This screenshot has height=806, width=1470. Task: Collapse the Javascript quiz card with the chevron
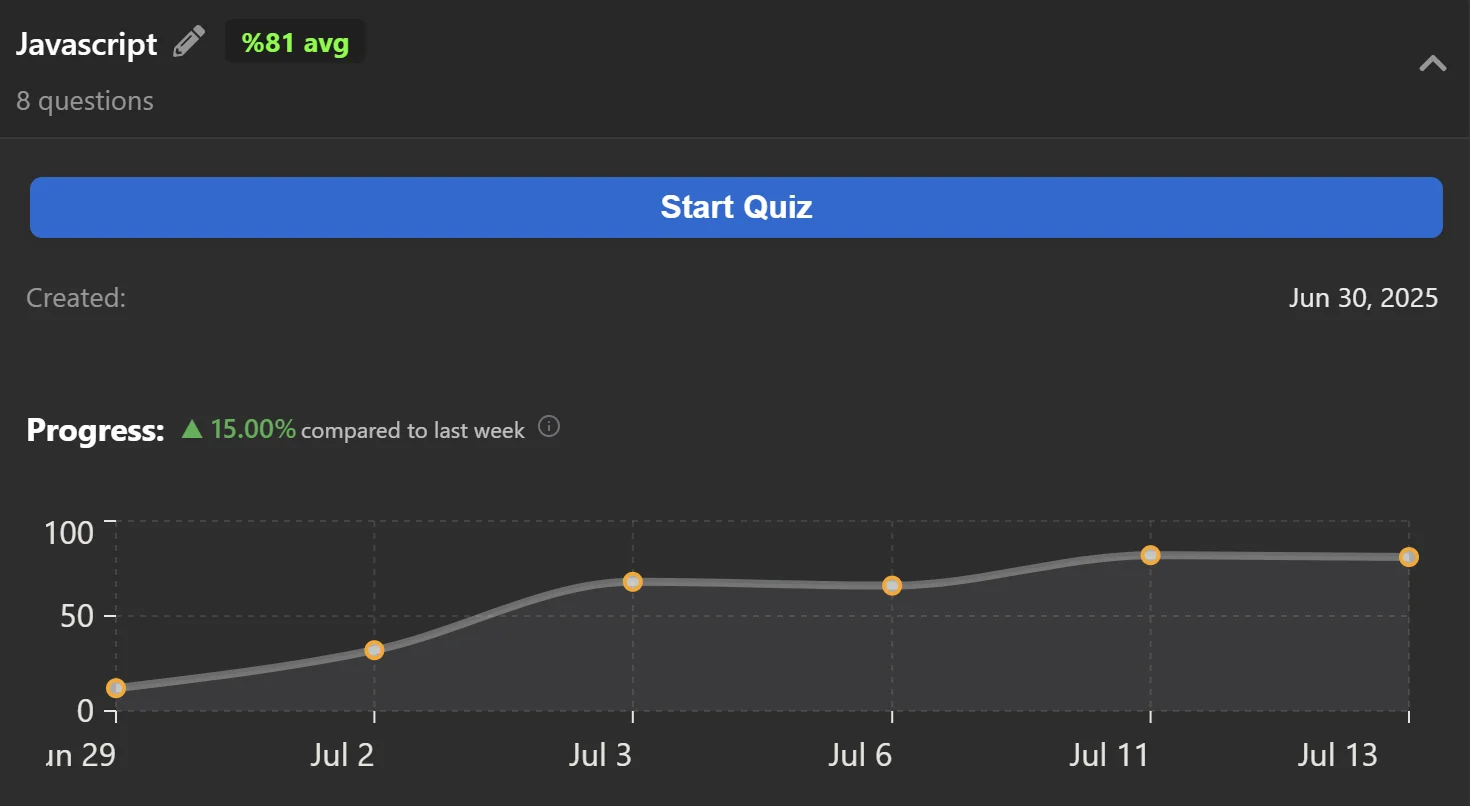(1432, 64)
